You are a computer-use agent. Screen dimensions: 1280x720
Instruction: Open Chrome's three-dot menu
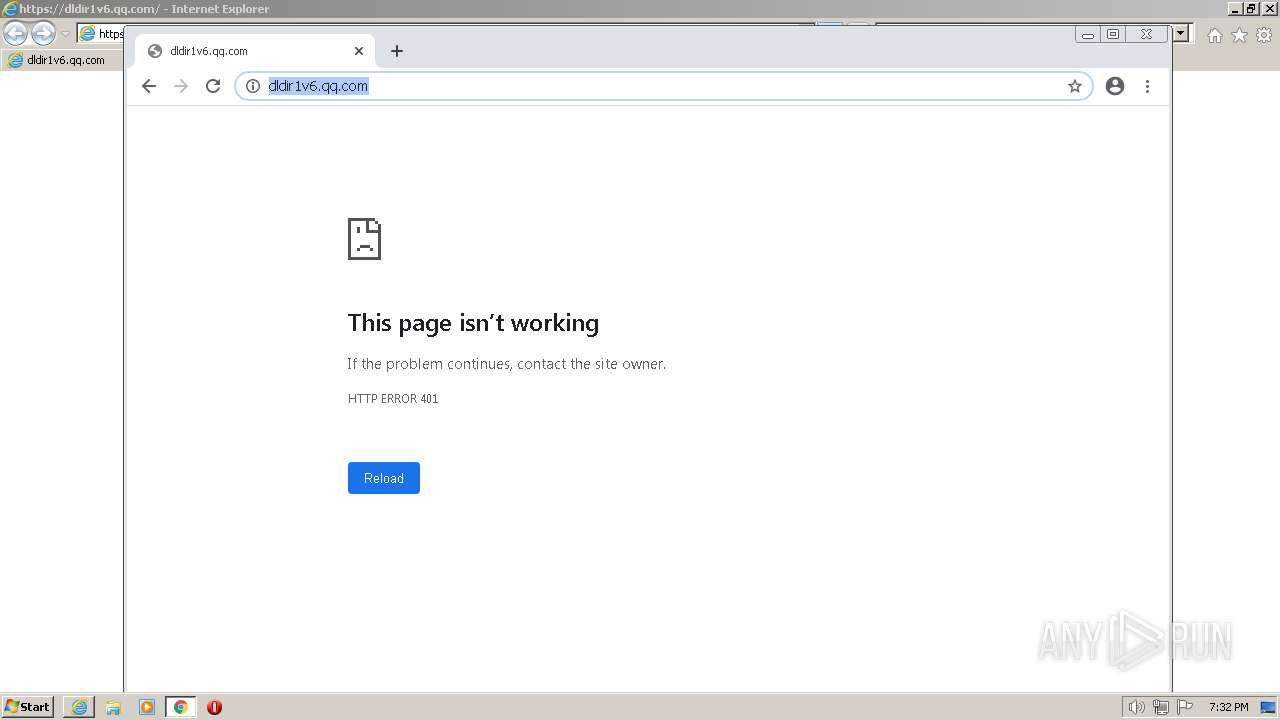[x=1147, y=86]
